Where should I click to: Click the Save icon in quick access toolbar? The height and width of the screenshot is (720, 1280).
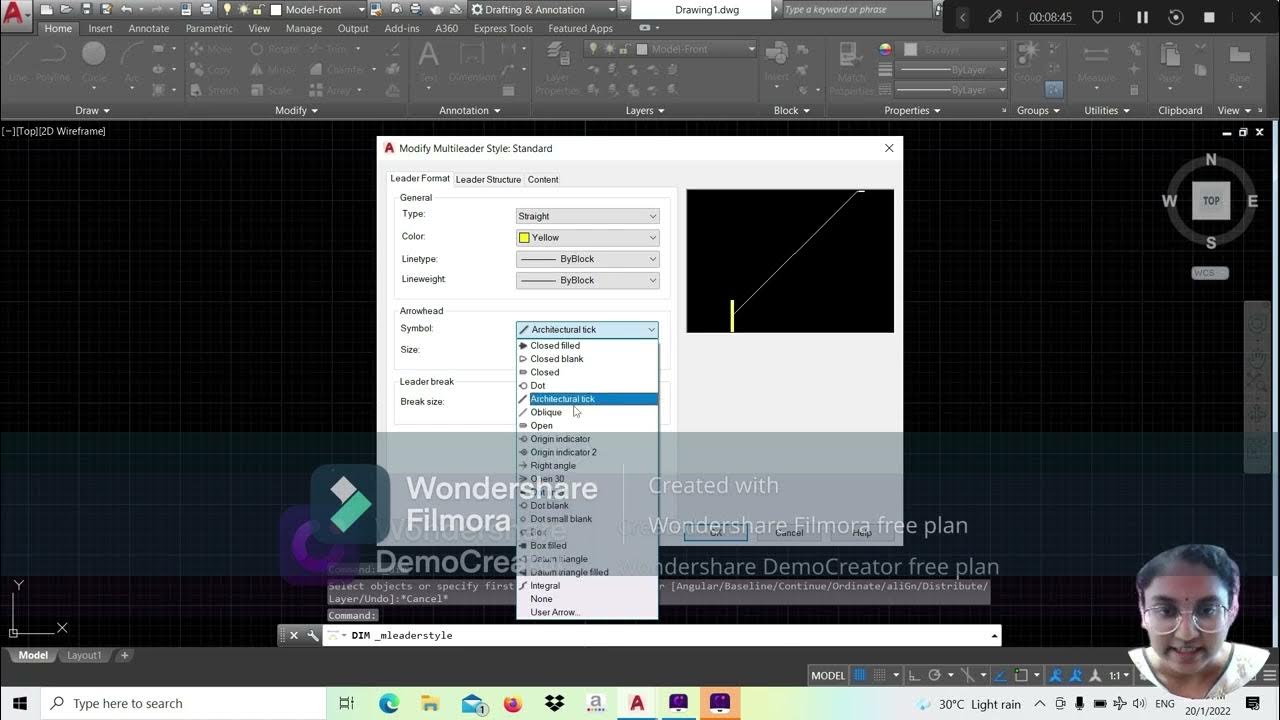point(86,9)
